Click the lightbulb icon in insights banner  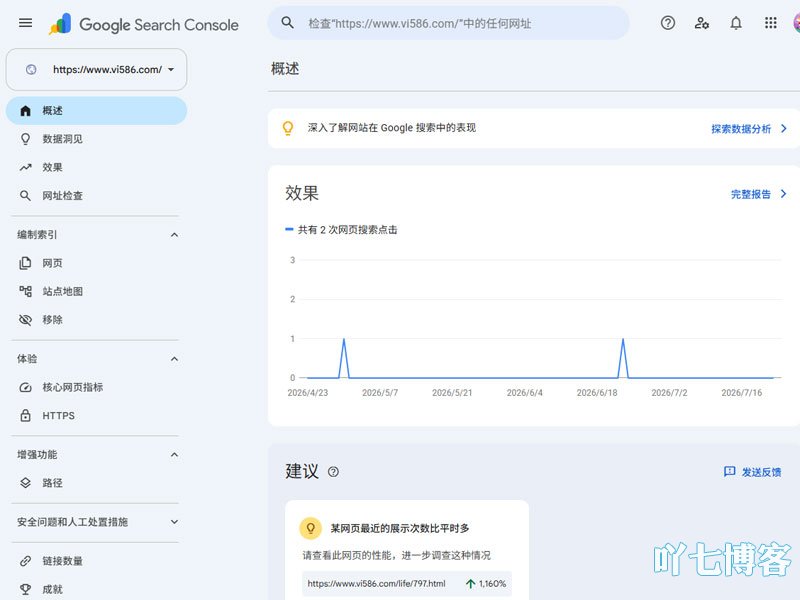tap(288, 128)
